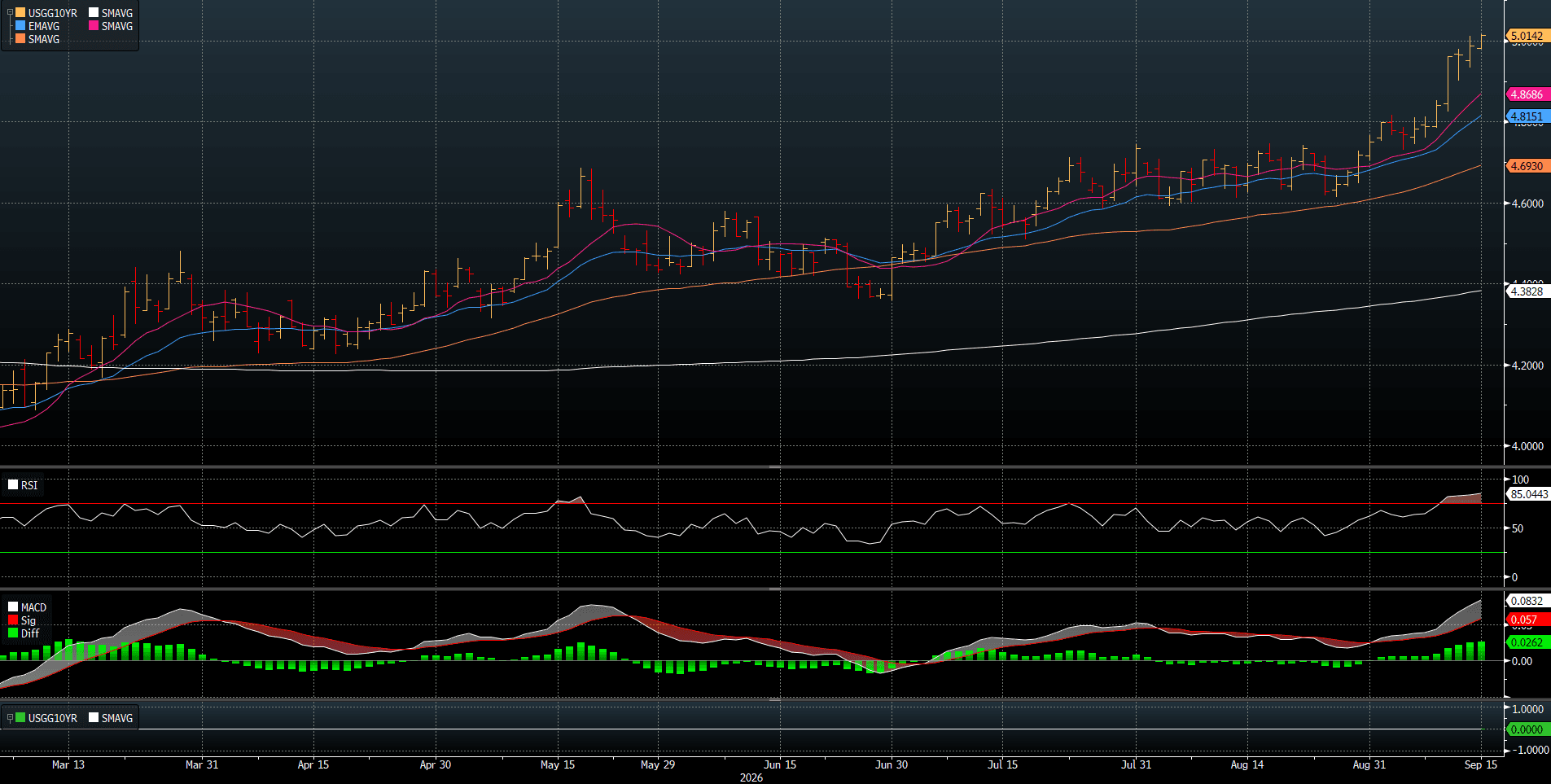The image size is (1551, 784).
Task: Click the white 4.3828 value tag
Action: tap(1527, 291)
